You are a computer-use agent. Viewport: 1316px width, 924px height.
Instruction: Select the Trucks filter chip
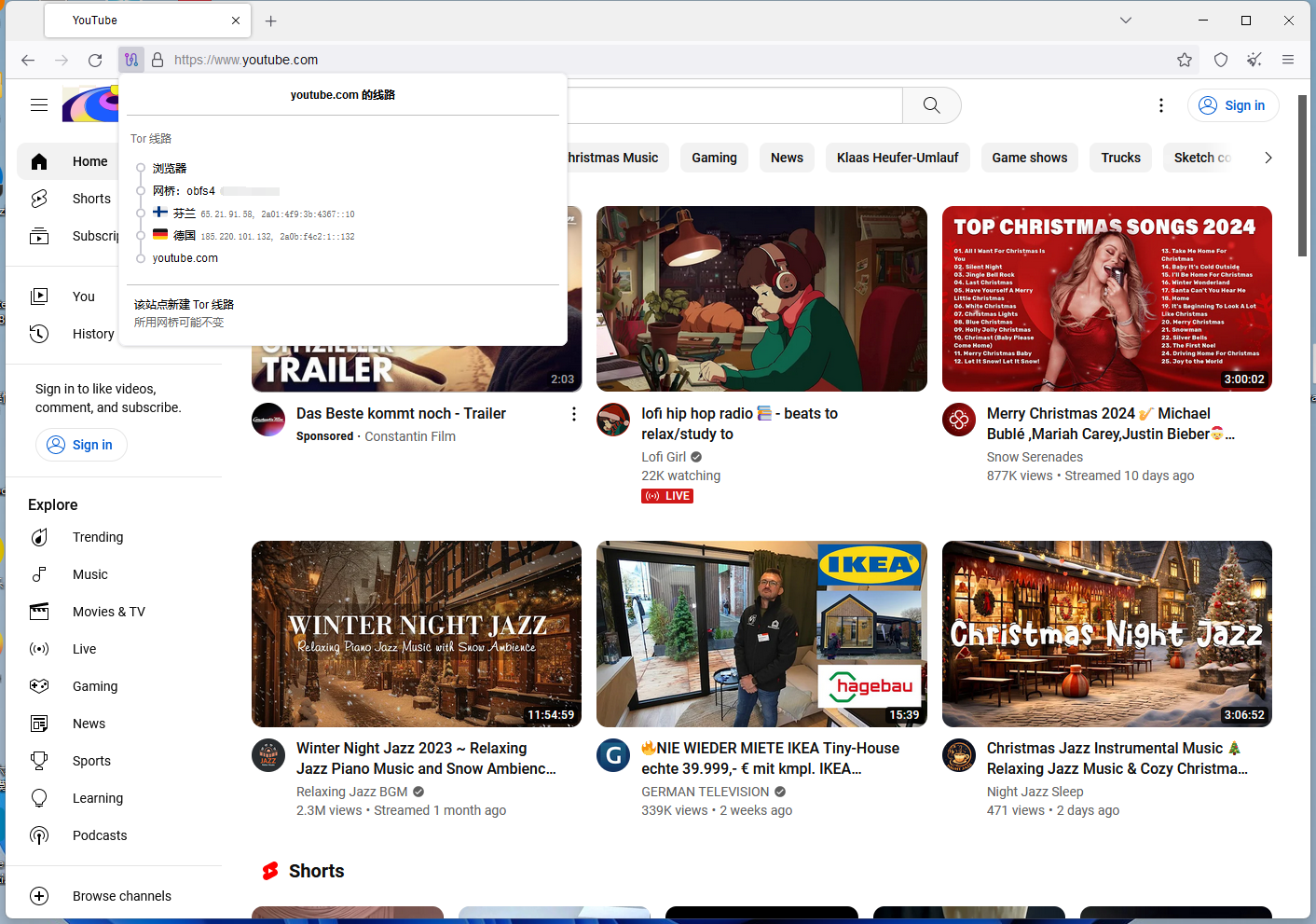tap(1120, 158)
